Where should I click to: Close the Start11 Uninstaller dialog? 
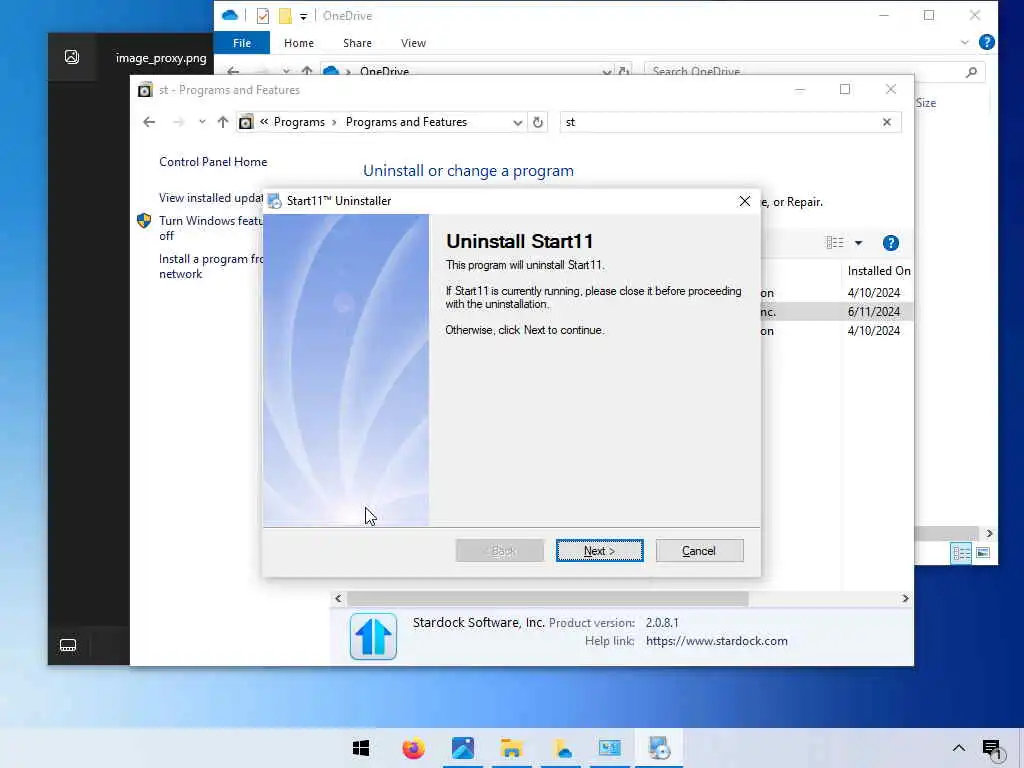(744, 201)
